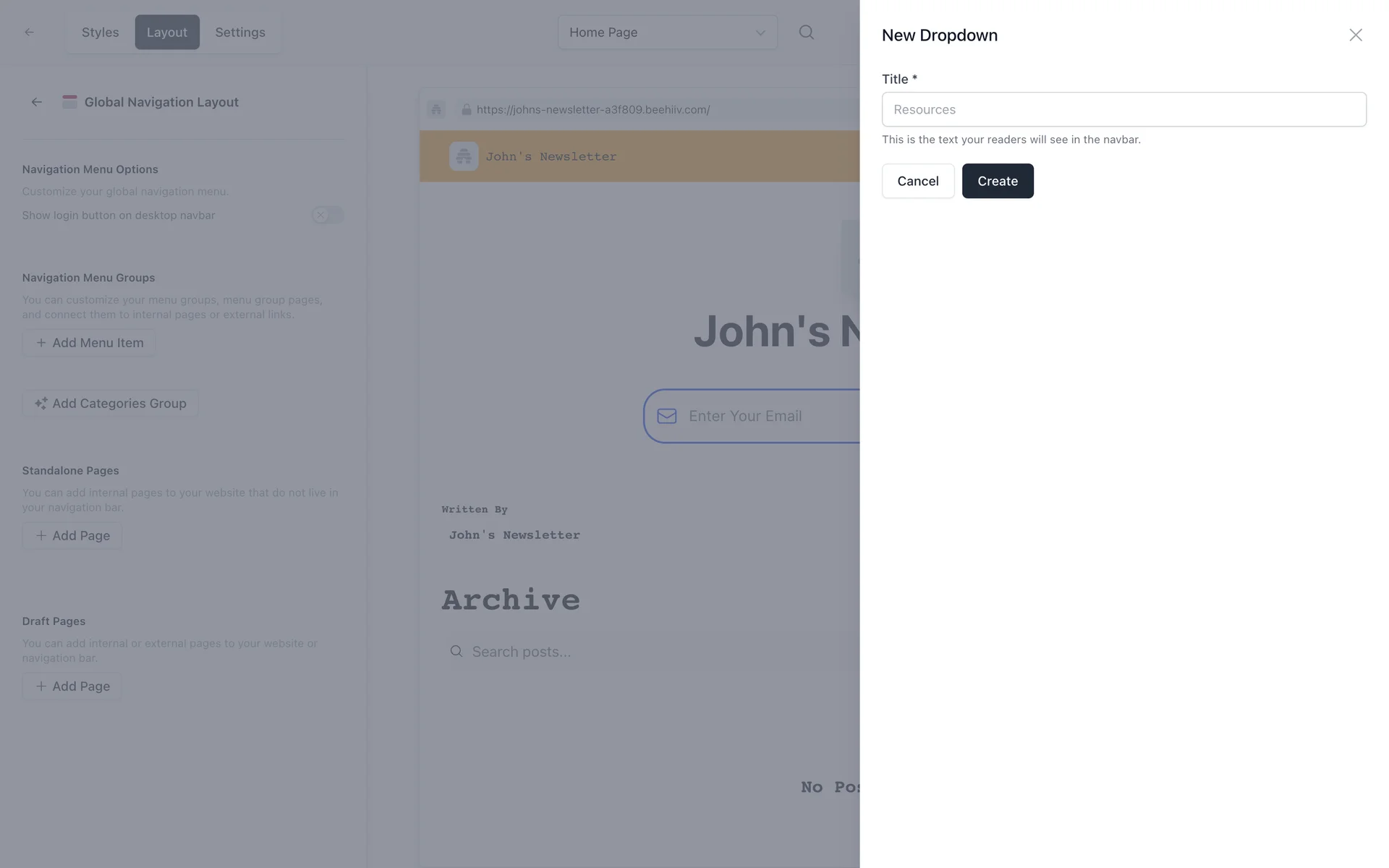1389x868 pixels.
Task: Select the Layout tab
Action: (166, 32)
